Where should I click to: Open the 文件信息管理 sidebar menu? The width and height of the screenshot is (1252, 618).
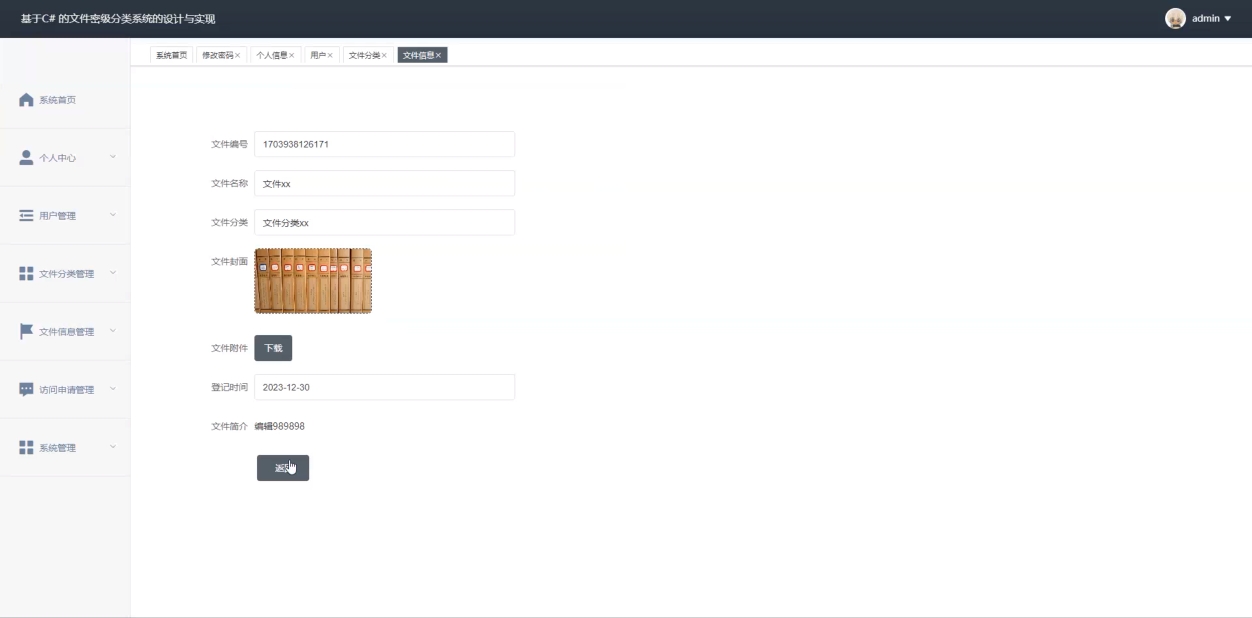pyautogui.click(x=65, y=332)
